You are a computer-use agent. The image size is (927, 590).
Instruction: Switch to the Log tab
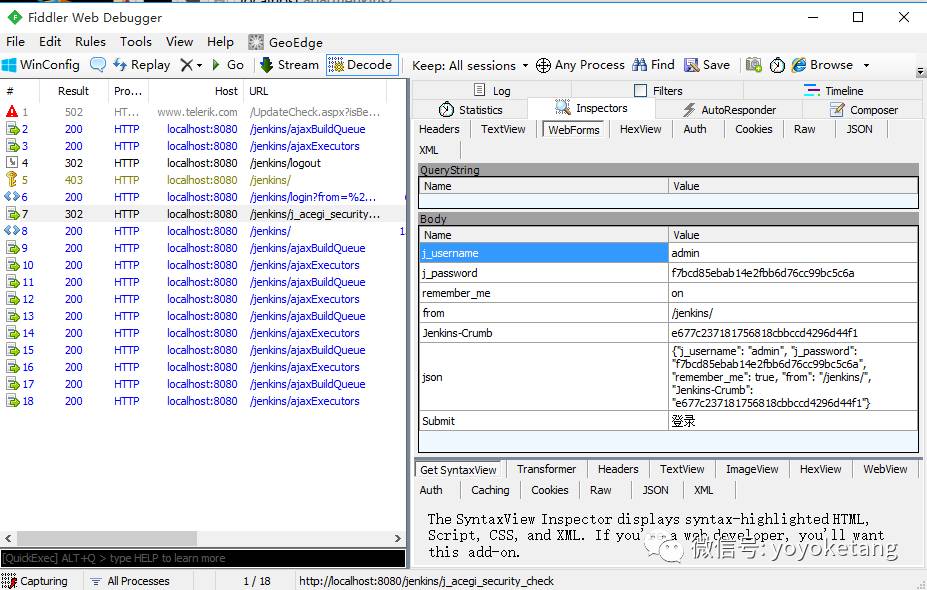[x=492, y=90]
